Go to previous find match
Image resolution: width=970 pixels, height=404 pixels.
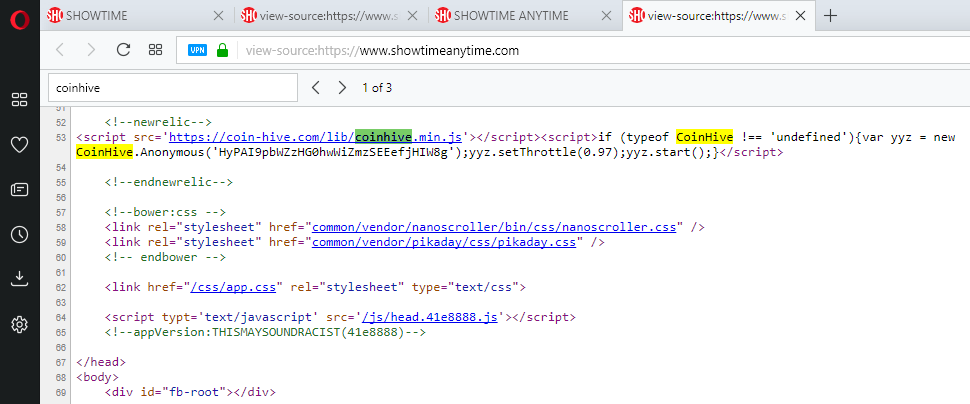pyautogui.click(x=315, y=88)
